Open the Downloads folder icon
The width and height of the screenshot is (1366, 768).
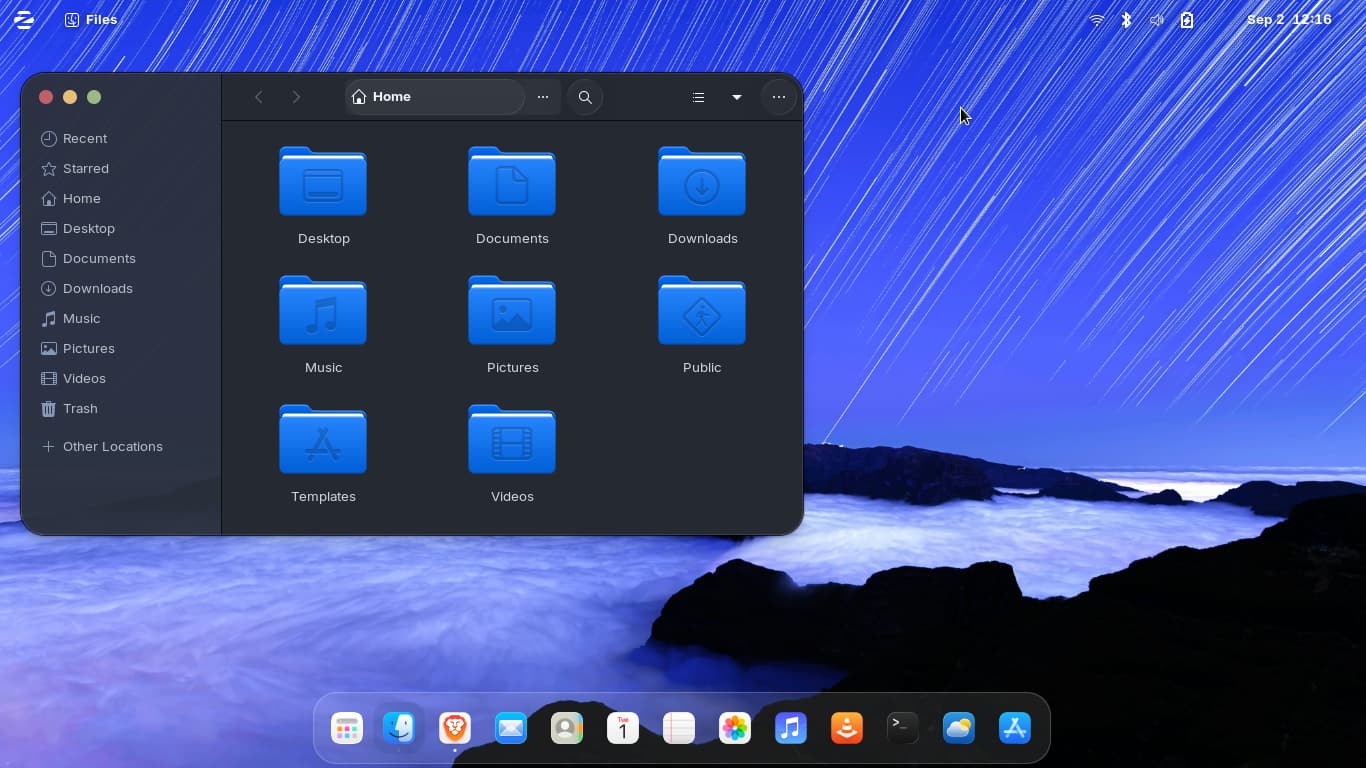tap(702, 183)
